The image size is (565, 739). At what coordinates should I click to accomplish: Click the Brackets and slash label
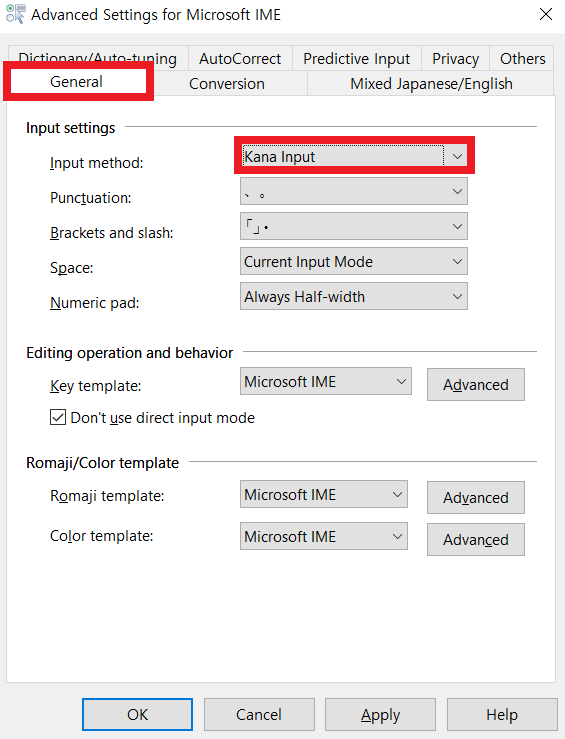pos(112,232)
